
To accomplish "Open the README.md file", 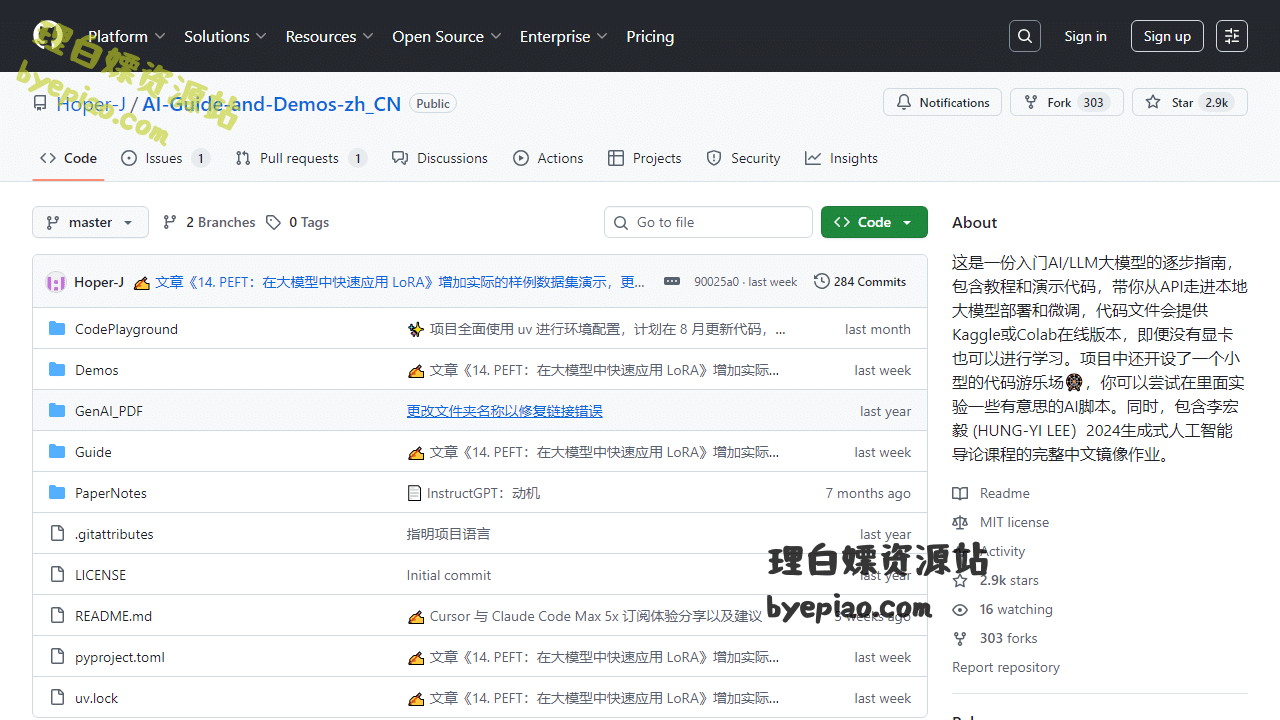I will coord(113,616).
